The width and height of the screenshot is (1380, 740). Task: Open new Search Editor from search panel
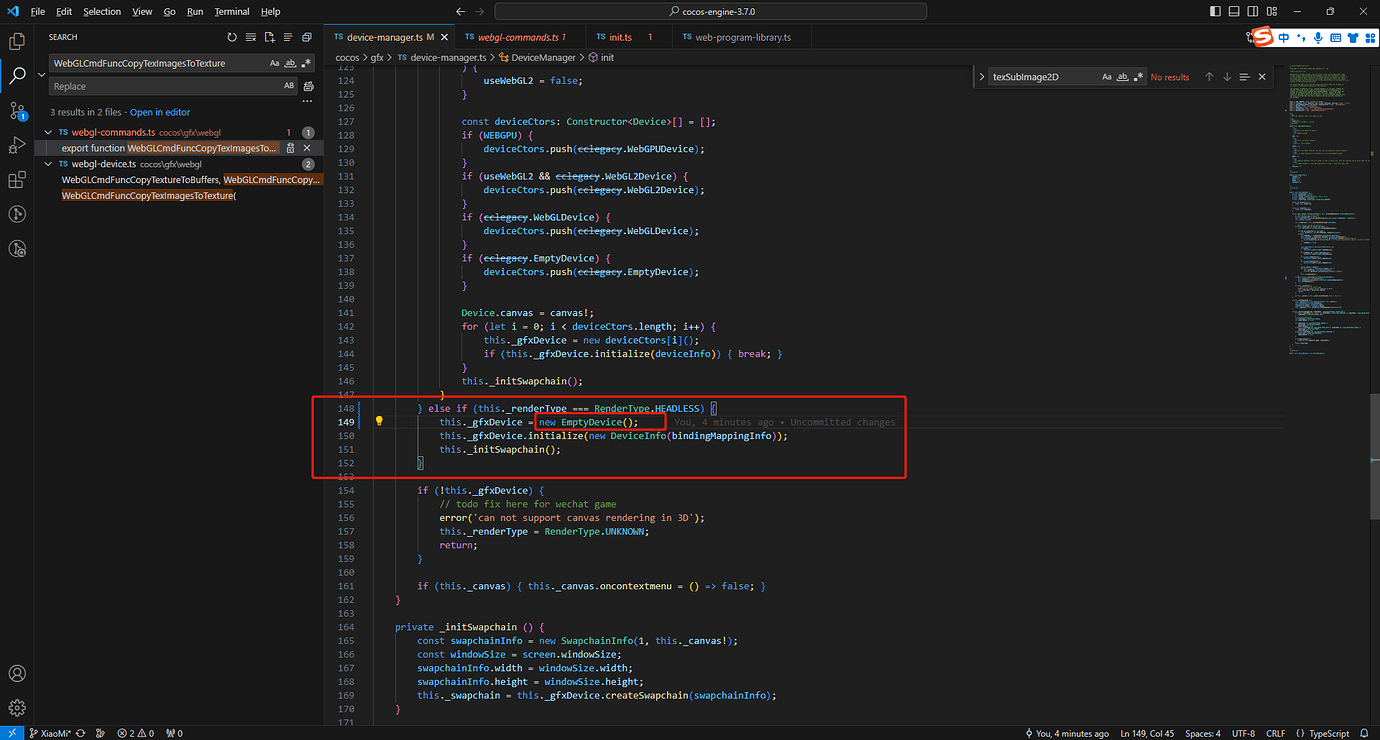click(270, 37)
